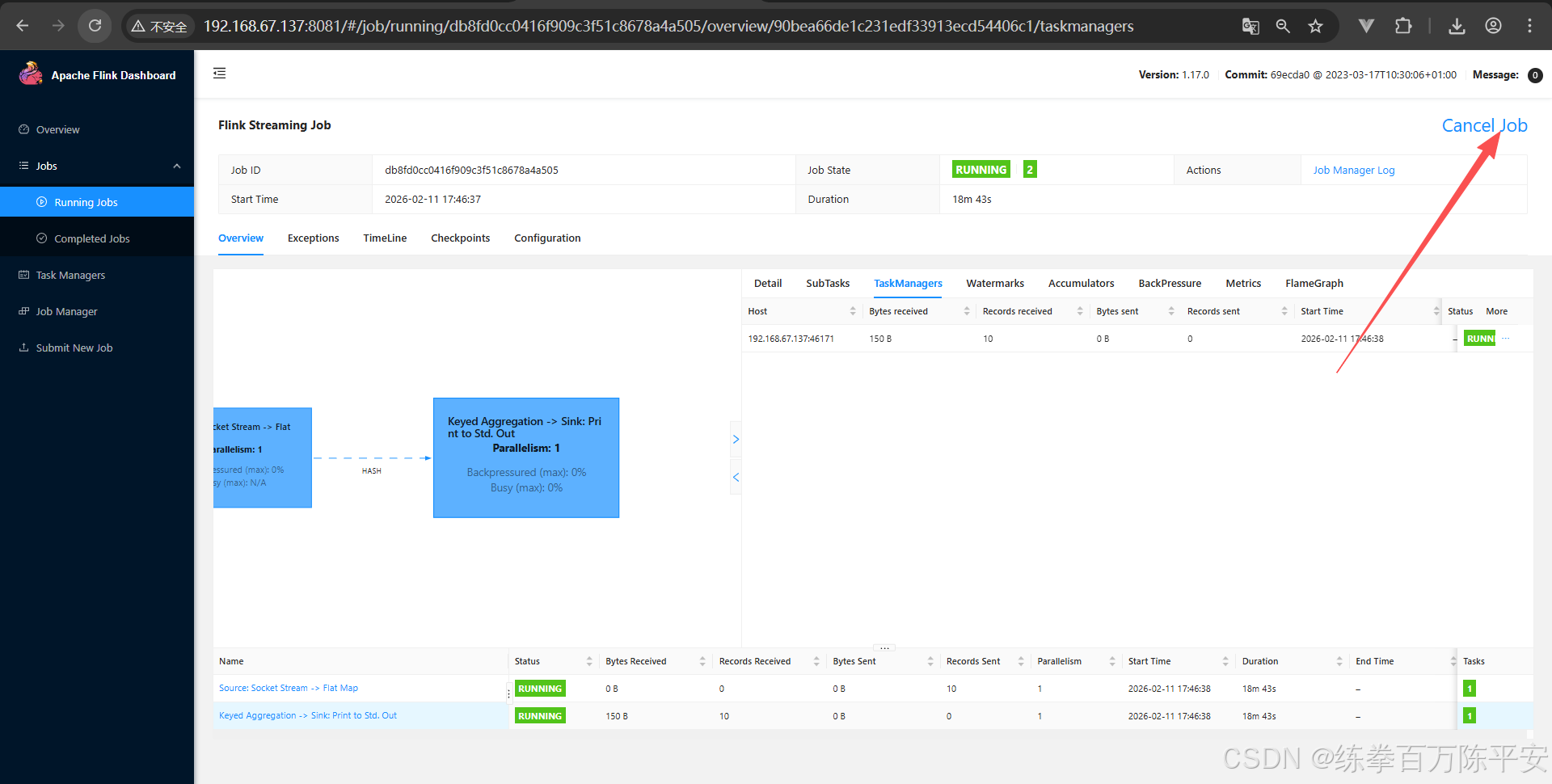1552x784 pixels.
Task: Sort task managers by Start Time
Action: click(1436, 311)
